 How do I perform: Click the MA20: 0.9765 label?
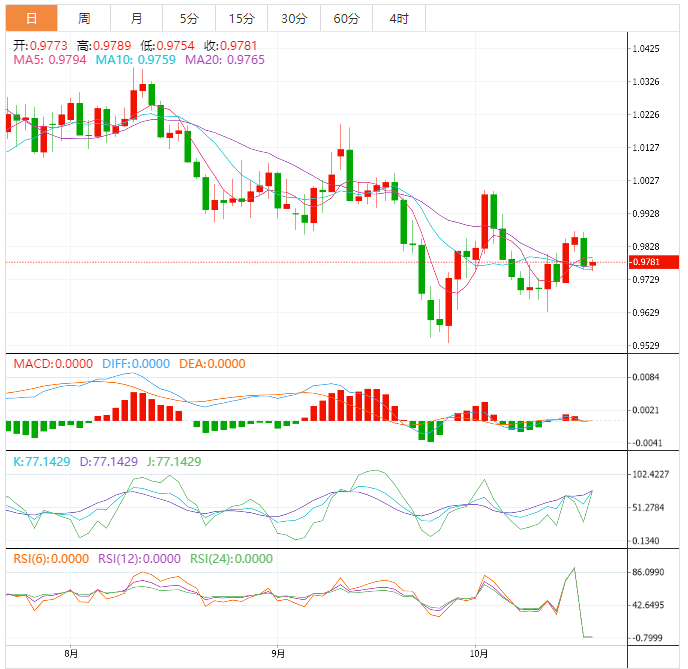(225, 60)
